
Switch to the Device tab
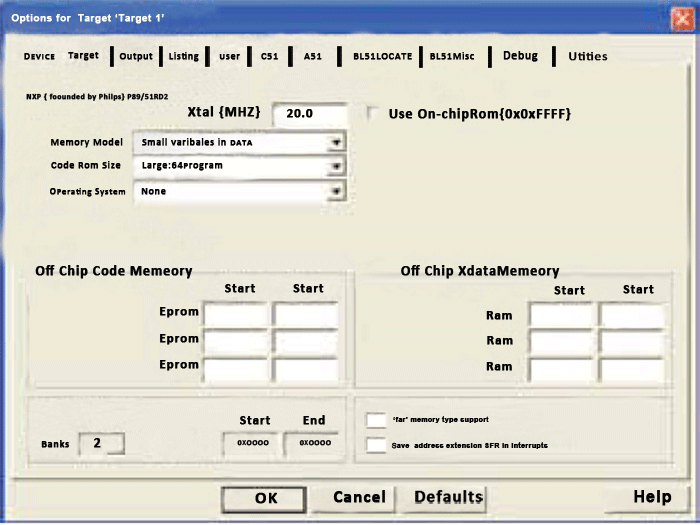click(39, 56)
